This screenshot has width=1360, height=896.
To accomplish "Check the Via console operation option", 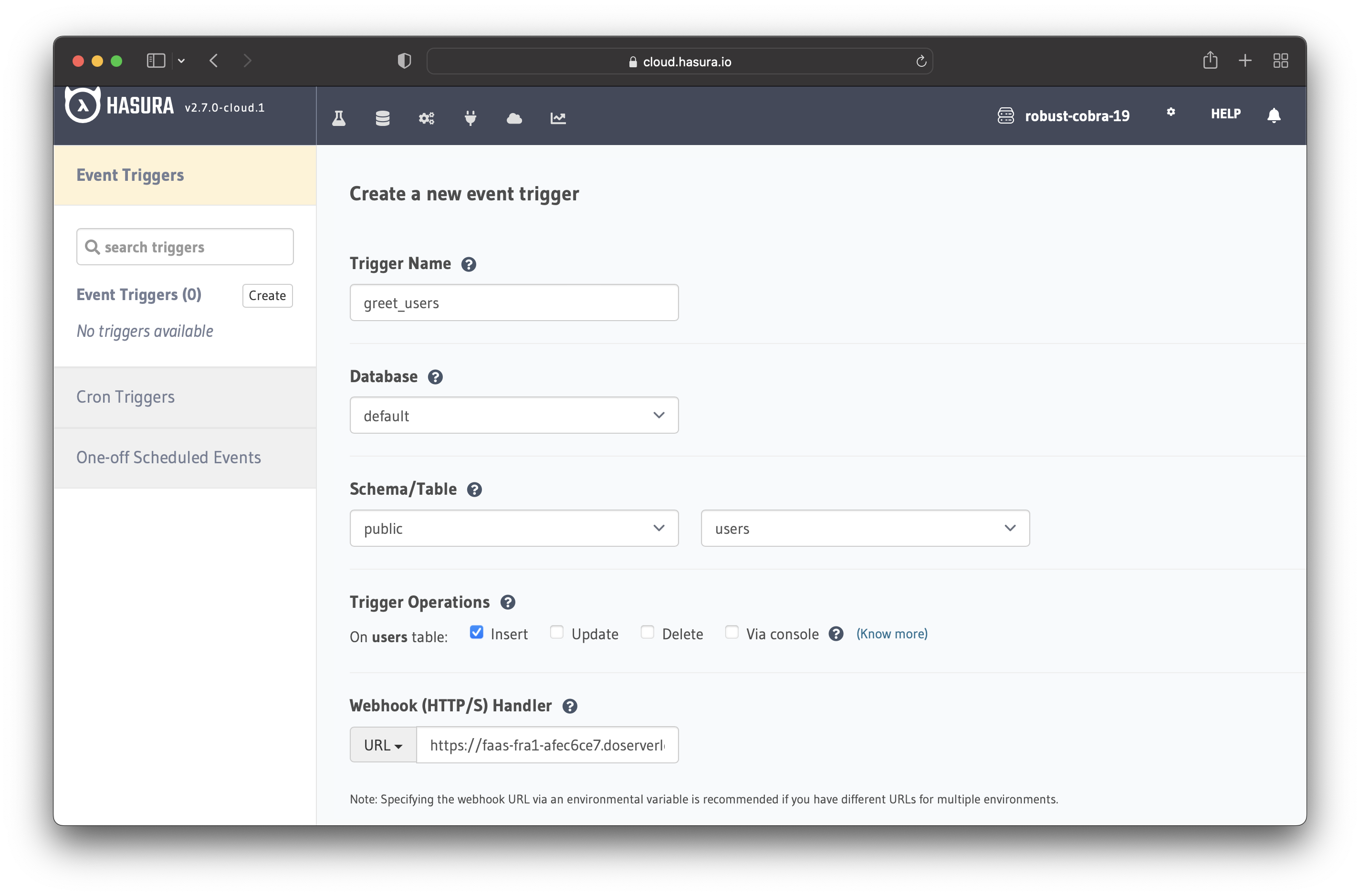I will pyautogui.click(x=732, y=633).
